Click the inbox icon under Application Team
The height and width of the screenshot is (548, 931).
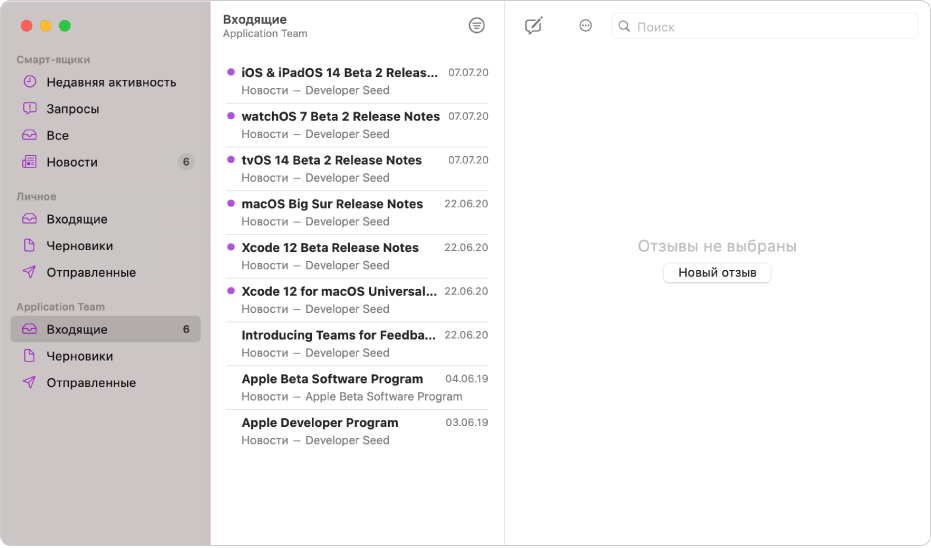click(x=30, y=329)
